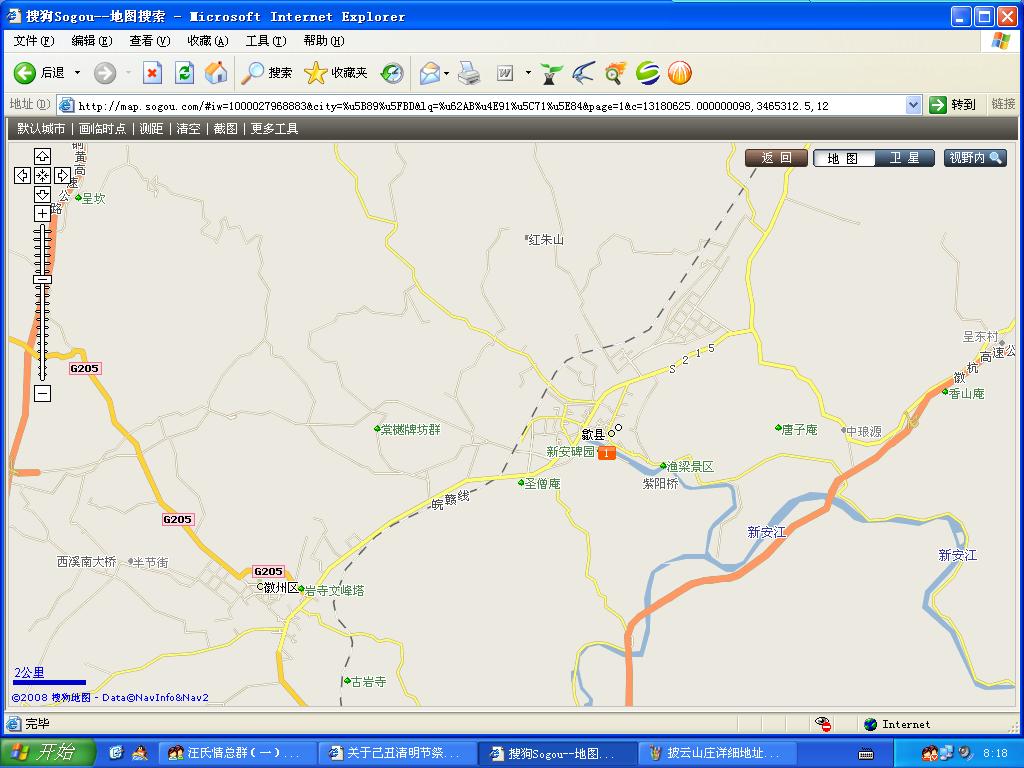
Task: Pan the map left with the left arrow
Action: tap(23, 176)
